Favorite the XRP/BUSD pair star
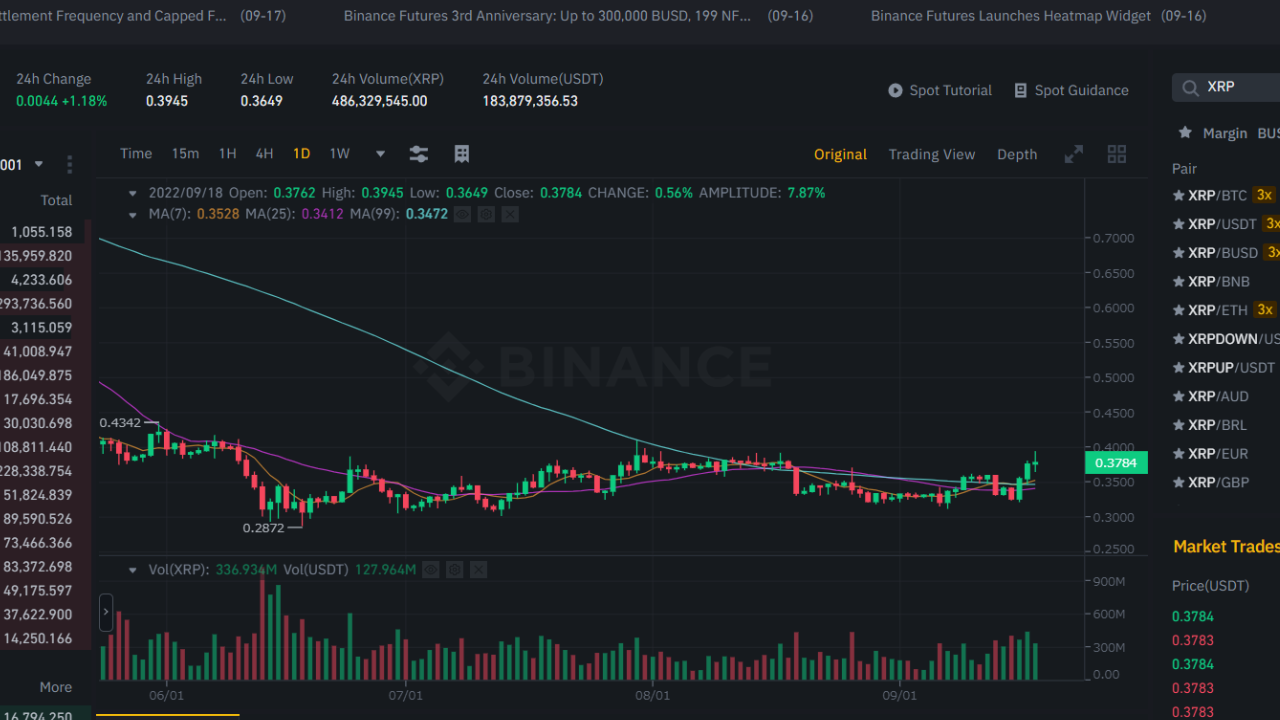 click(x=1179, y=253)
